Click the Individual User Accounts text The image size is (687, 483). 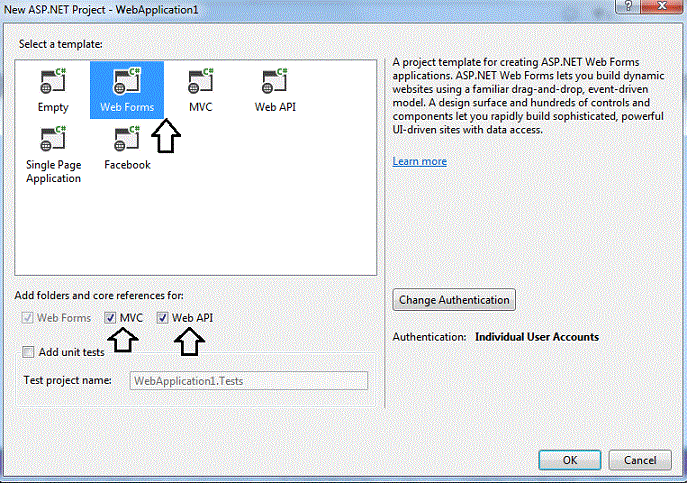point(537,337)
